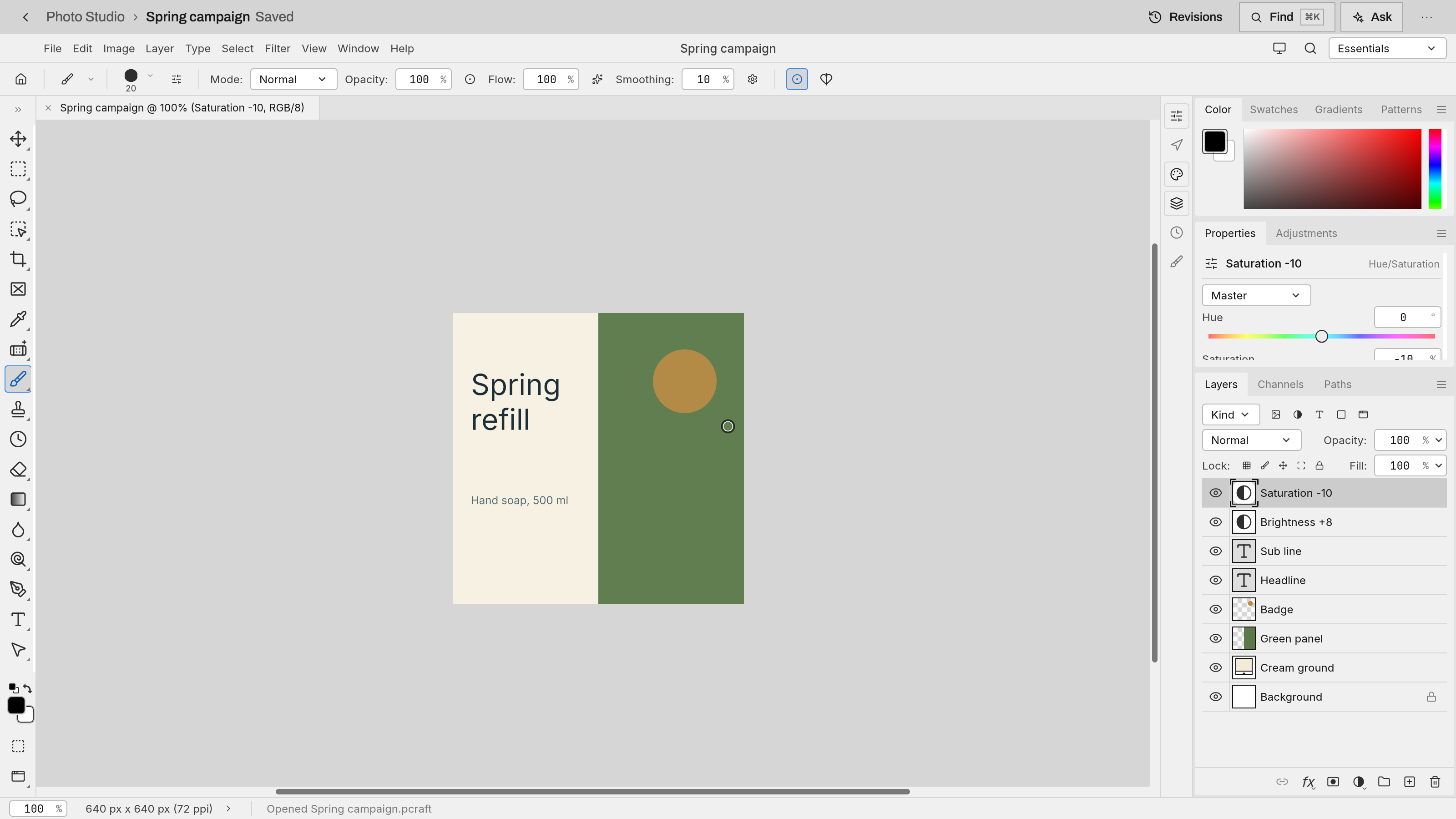The height and width of the screenshot is (819, 1456).
Task: Delete the selected layer with the trash icon
Action: pyautogui.click(x=1435, y=782)
